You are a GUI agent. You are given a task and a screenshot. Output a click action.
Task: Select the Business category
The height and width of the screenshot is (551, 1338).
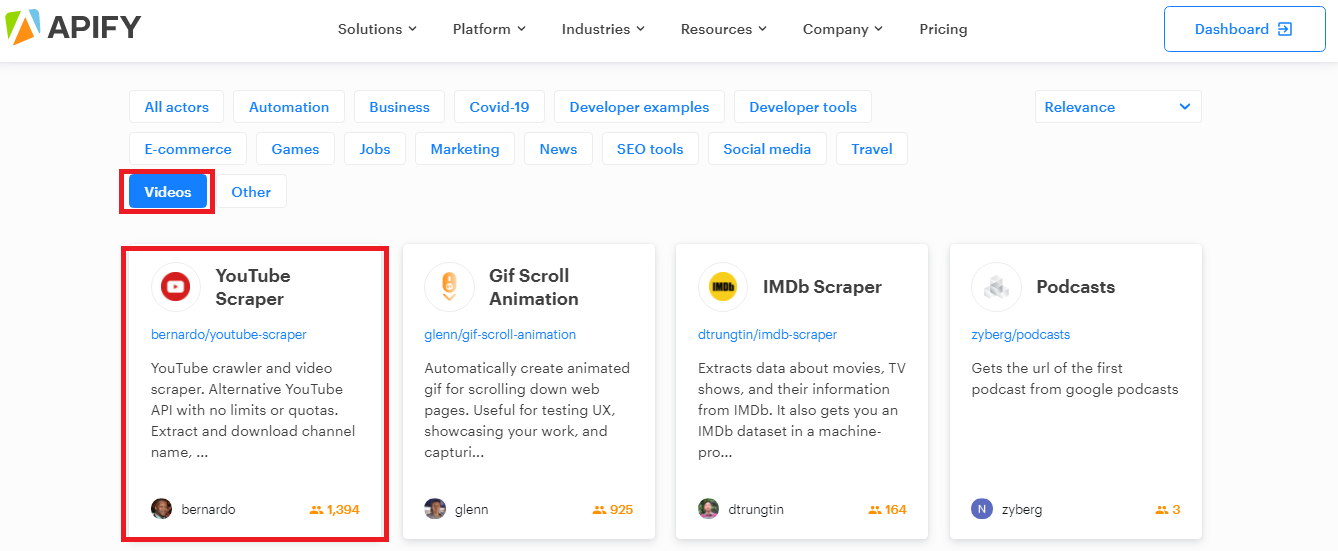coord(399,107)
